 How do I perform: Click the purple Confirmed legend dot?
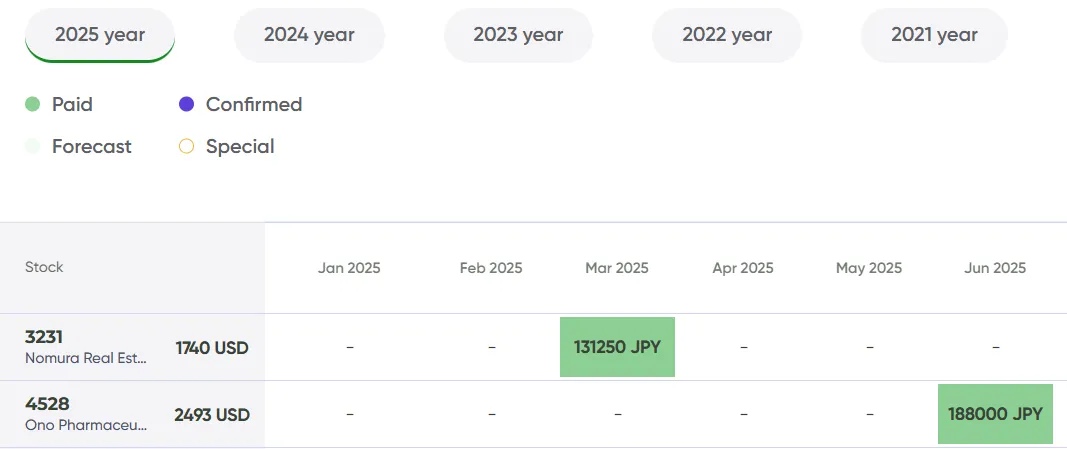point(186,104)
